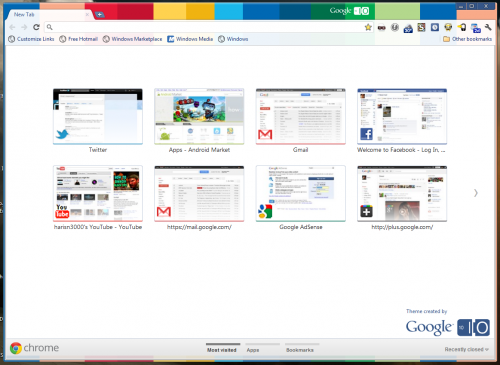Click the forward navigation arrow
The image size is (500, 365).
[x=24, y=27]
